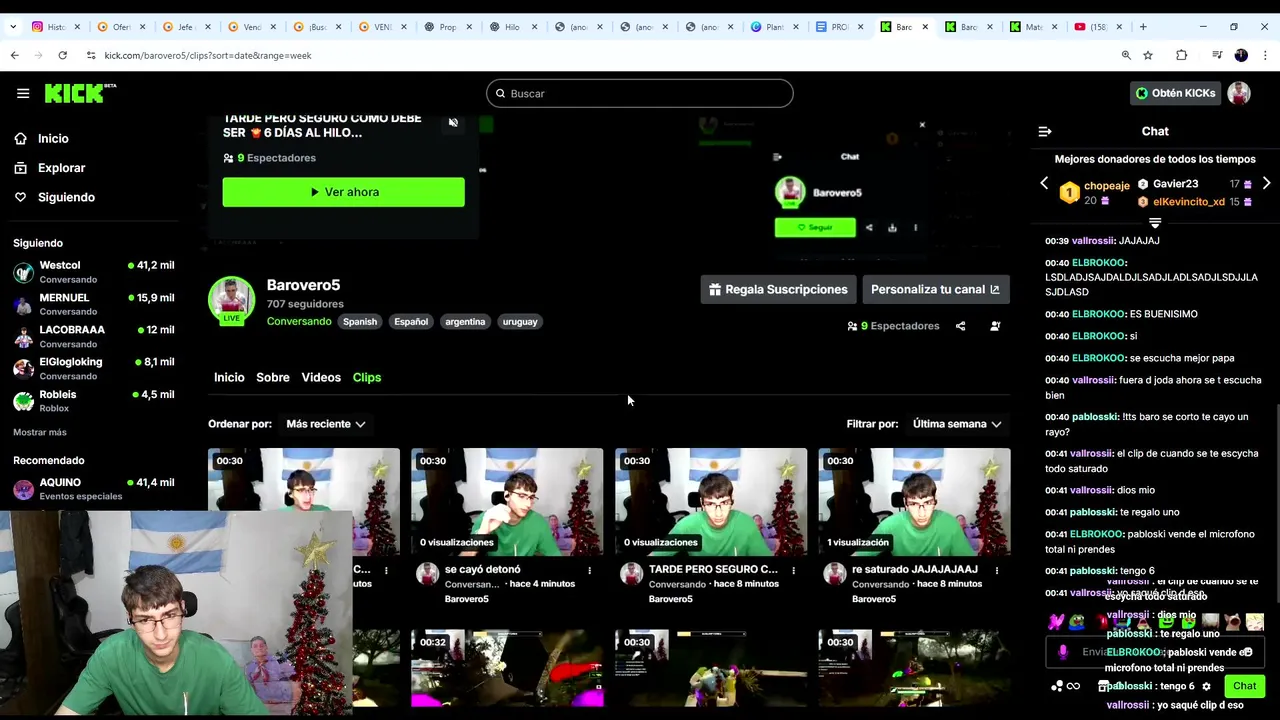Click the Buscar search field
1280x720 pixels.
[x=640, y=93]
